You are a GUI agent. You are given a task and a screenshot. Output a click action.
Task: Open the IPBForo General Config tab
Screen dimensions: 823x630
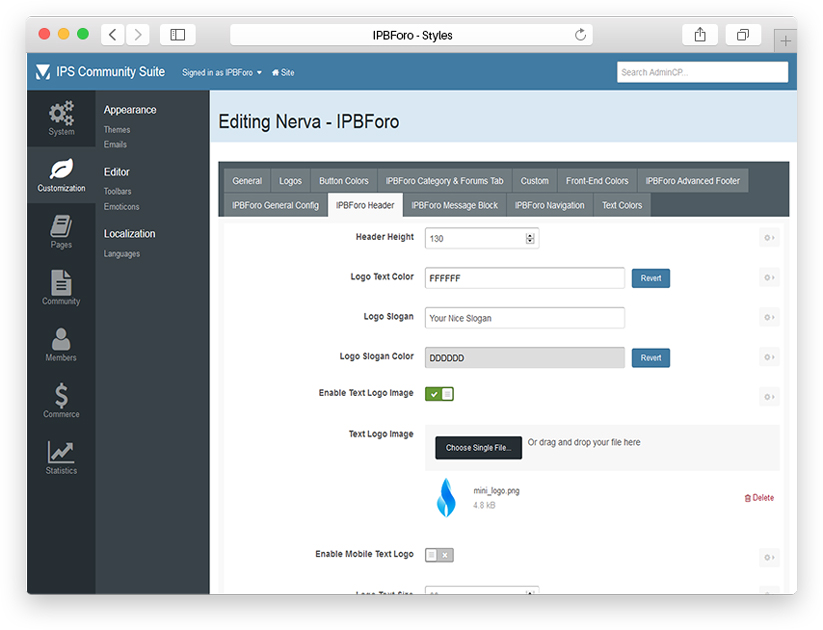(275, 205)
